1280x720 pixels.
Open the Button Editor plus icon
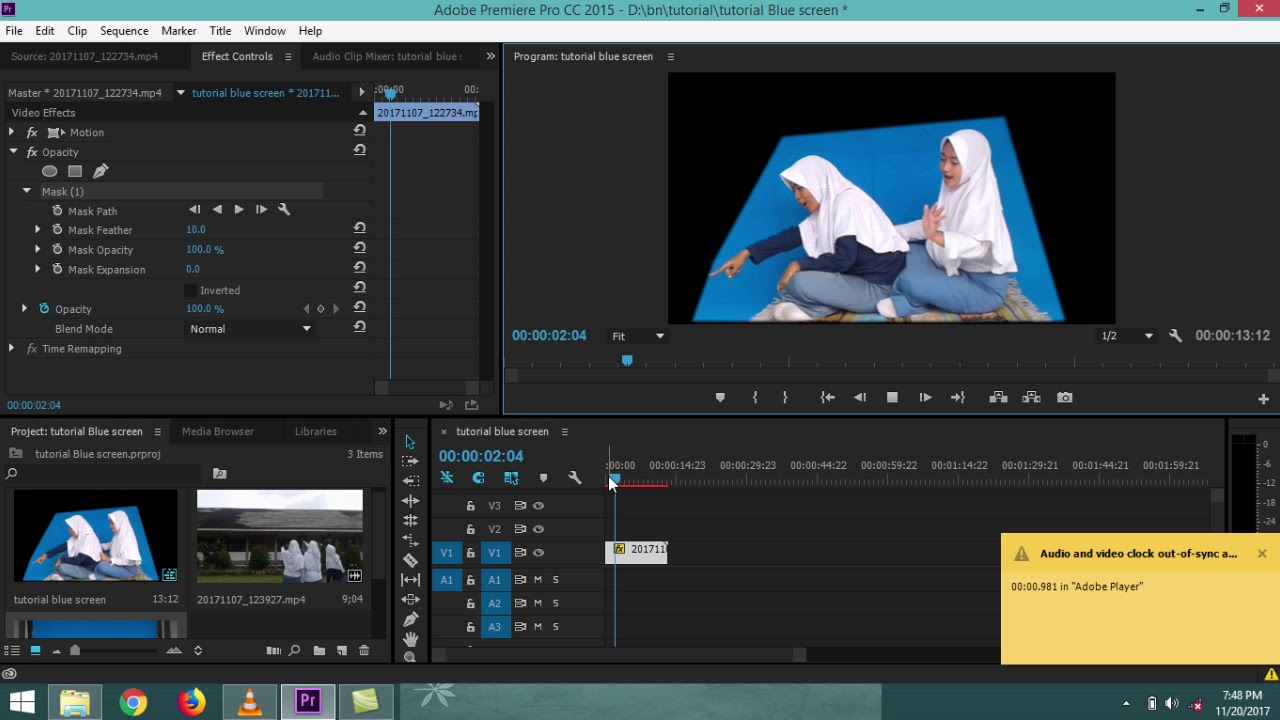[1263, 399]
